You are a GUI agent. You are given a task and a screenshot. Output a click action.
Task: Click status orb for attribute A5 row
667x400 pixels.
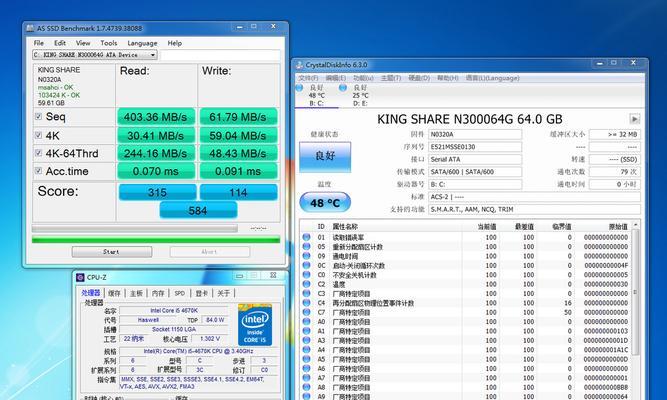tap(306, 359)
